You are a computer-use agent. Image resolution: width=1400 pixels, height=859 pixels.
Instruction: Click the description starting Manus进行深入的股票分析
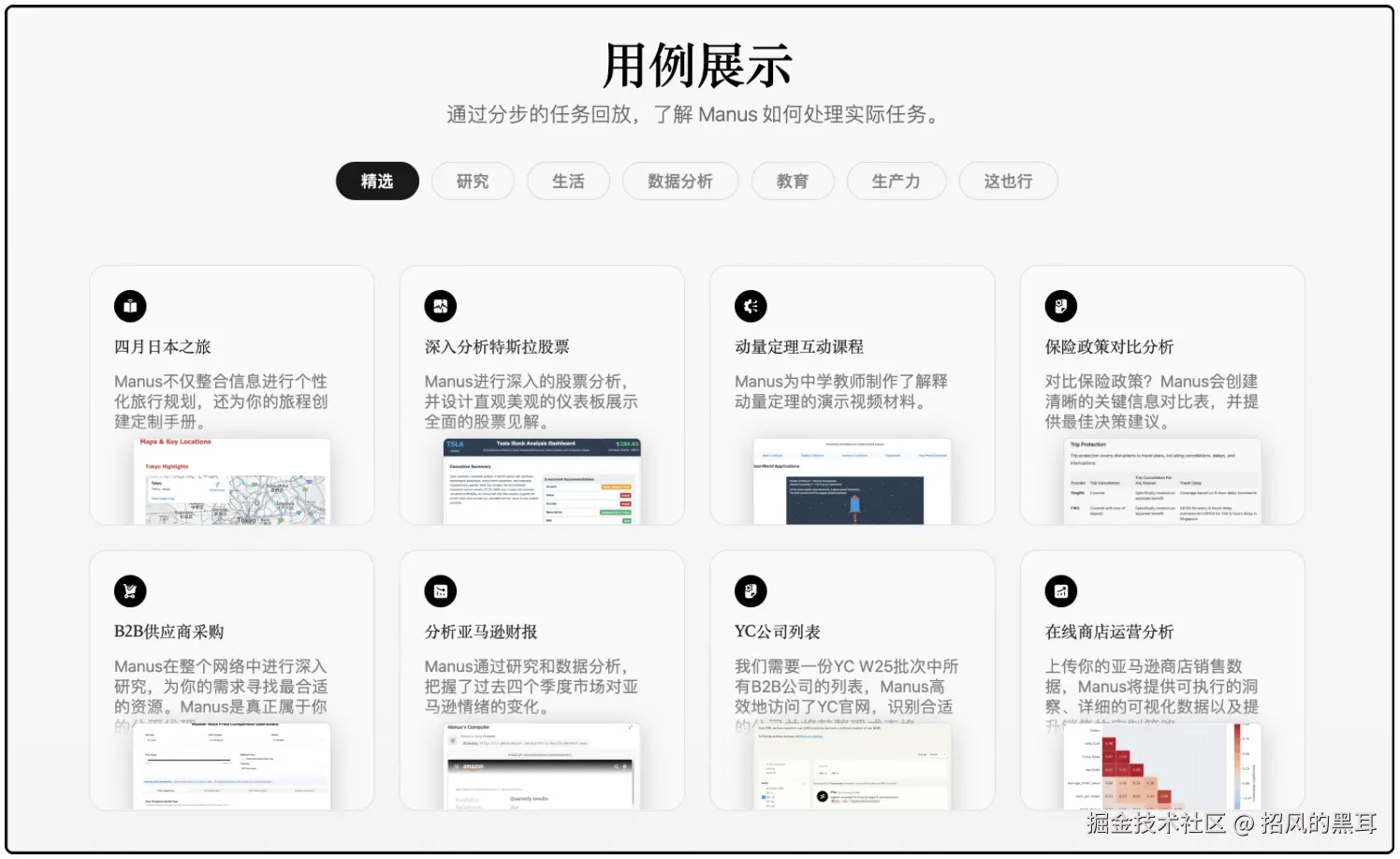click(x=531, y=401)
